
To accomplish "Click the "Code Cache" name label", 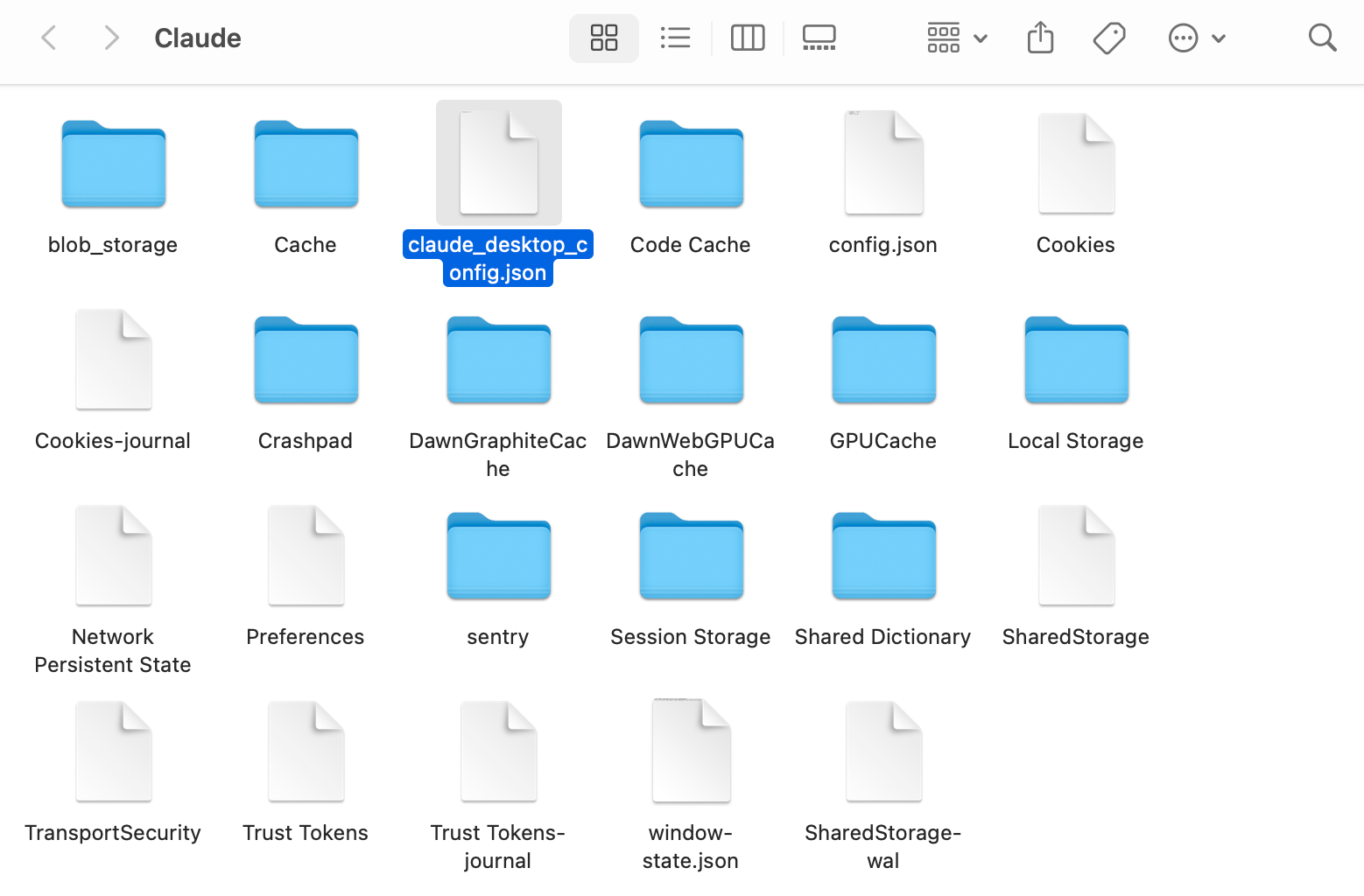I will point(691,245).
